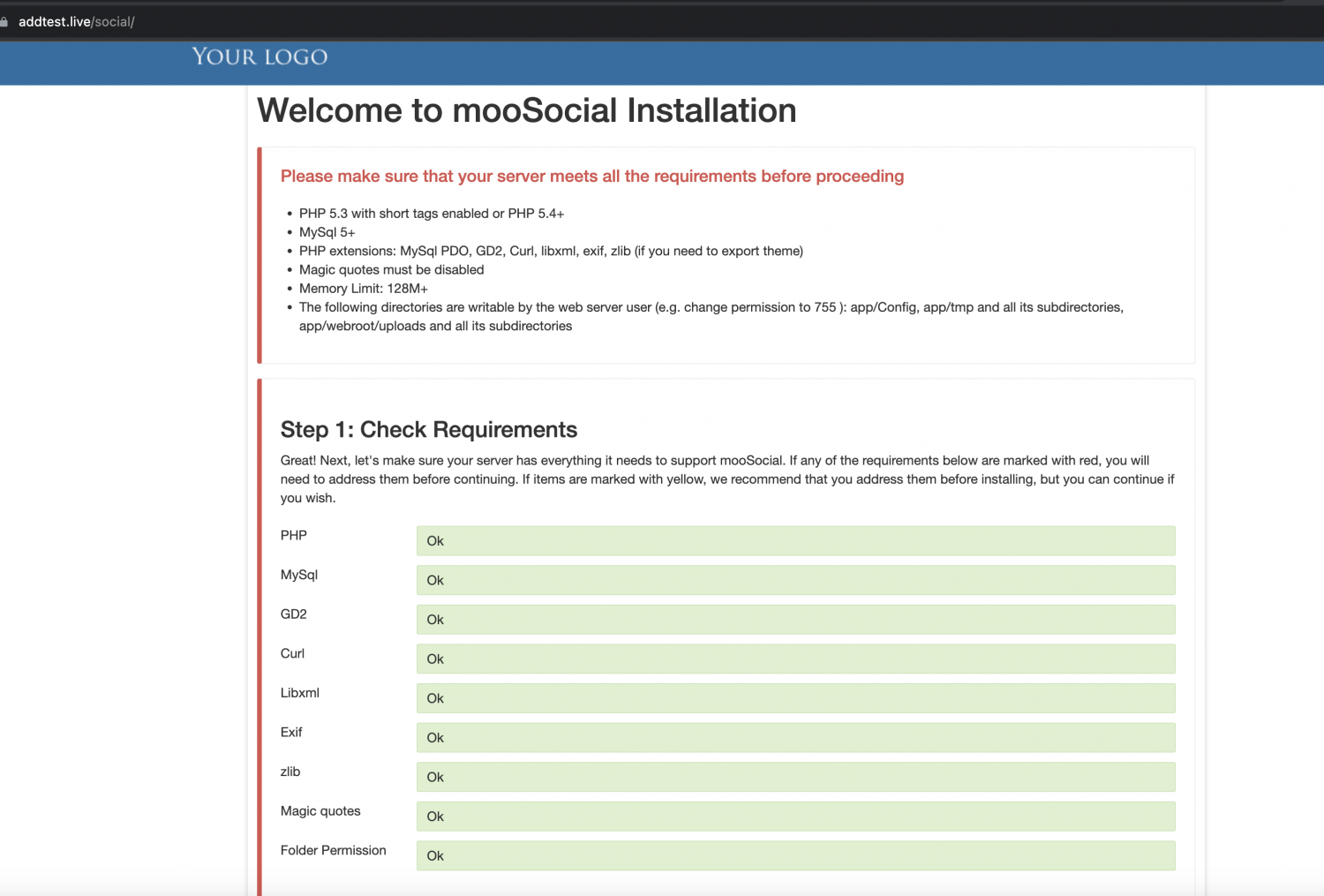The height and width of the screenshot is (896, 1324).
Task: Click the Memory Limit: 128M+ line
Action: point(364,289)
